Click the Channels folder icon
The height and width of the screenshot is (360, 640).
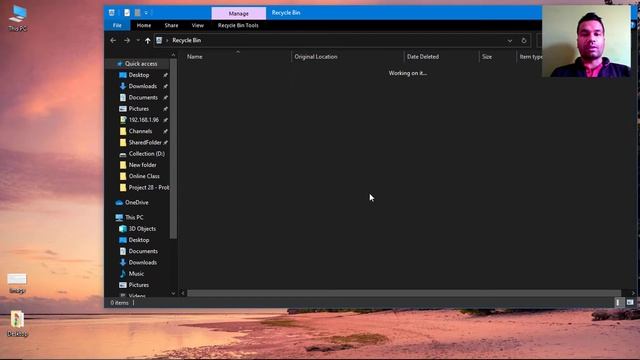[x=122, y=131]
